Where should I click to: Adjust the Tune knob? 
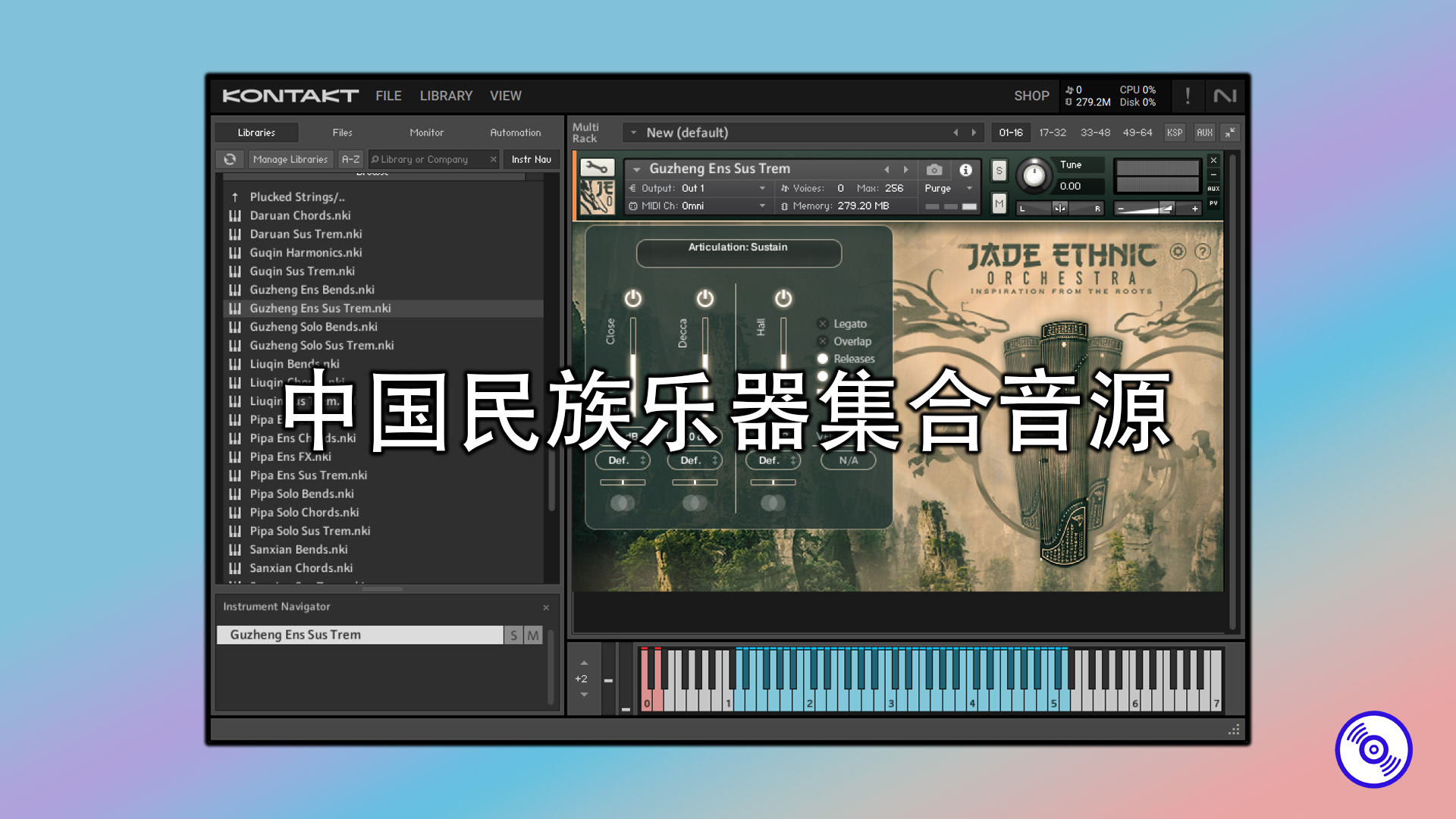pos(1034,175)
